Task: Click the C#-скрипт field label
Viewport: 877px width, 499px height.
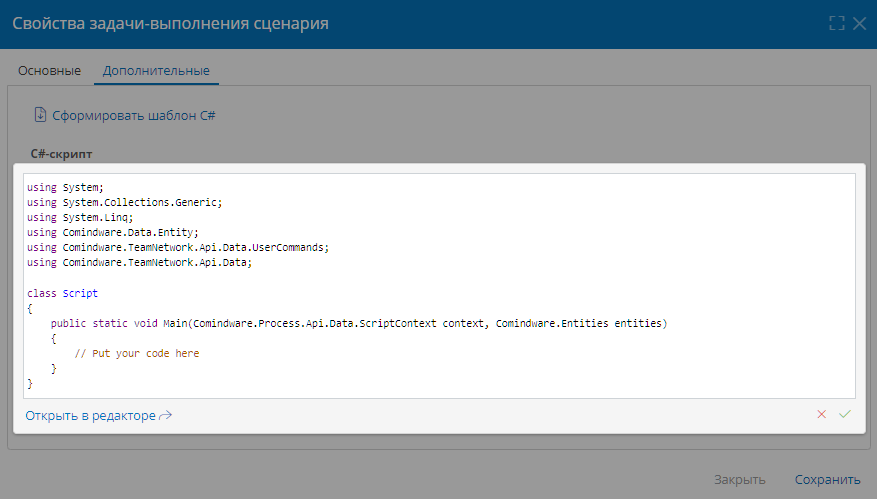Action: point(62,154)
